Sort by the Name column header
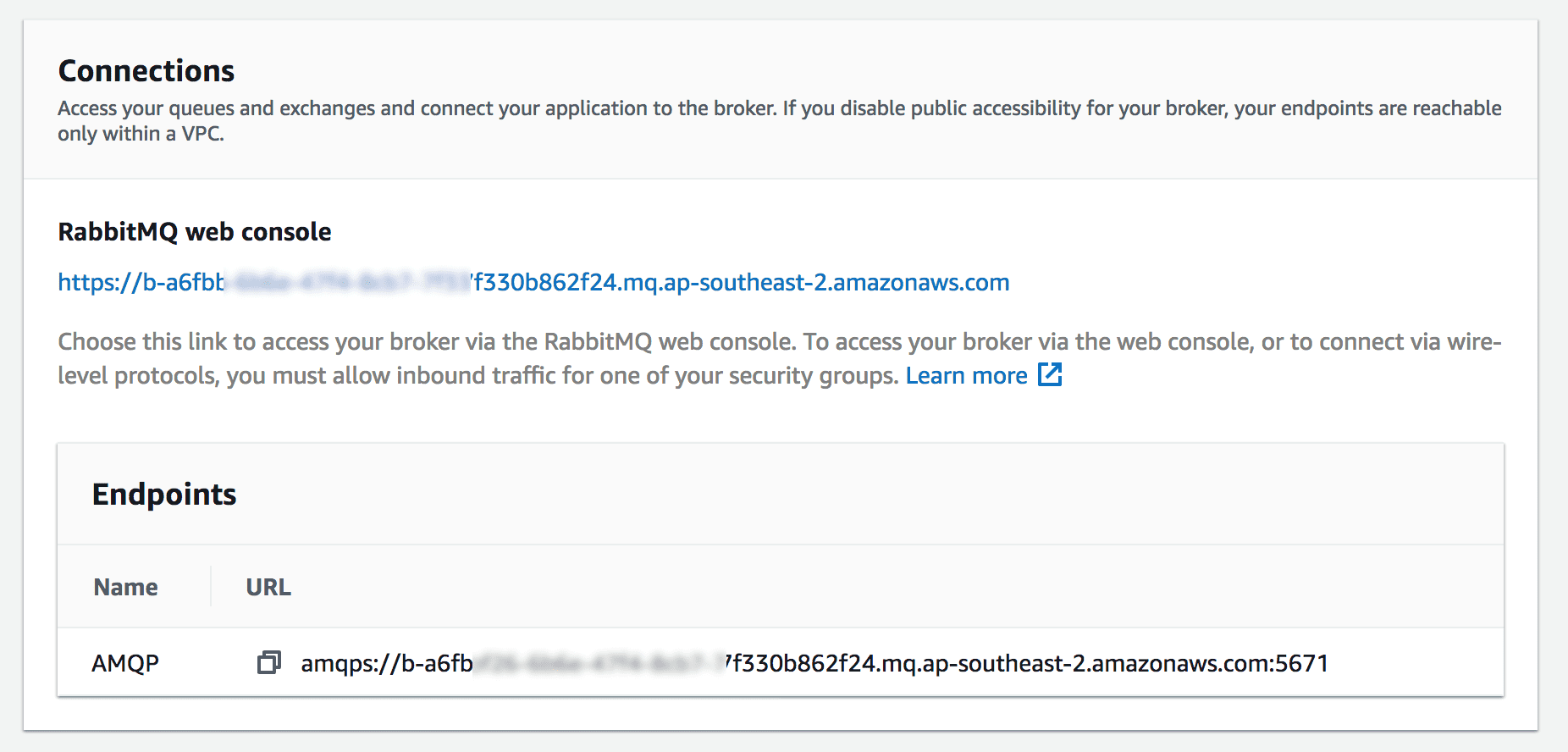The height and width of the screenshot is (752, 1568). (x=125, y=587)
